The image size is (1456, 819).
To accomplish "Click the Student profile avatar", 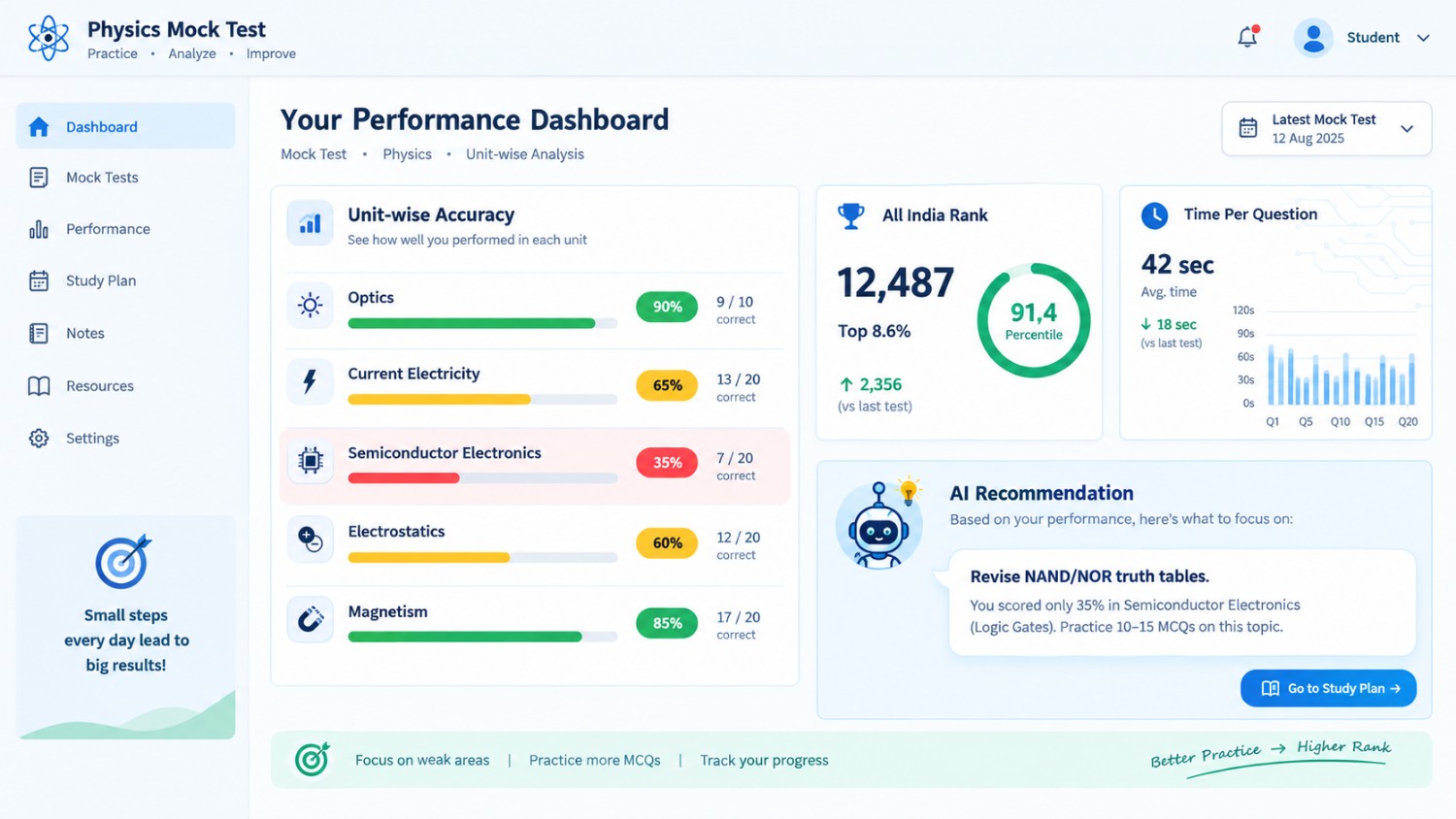I will (x=1313, y=38).
